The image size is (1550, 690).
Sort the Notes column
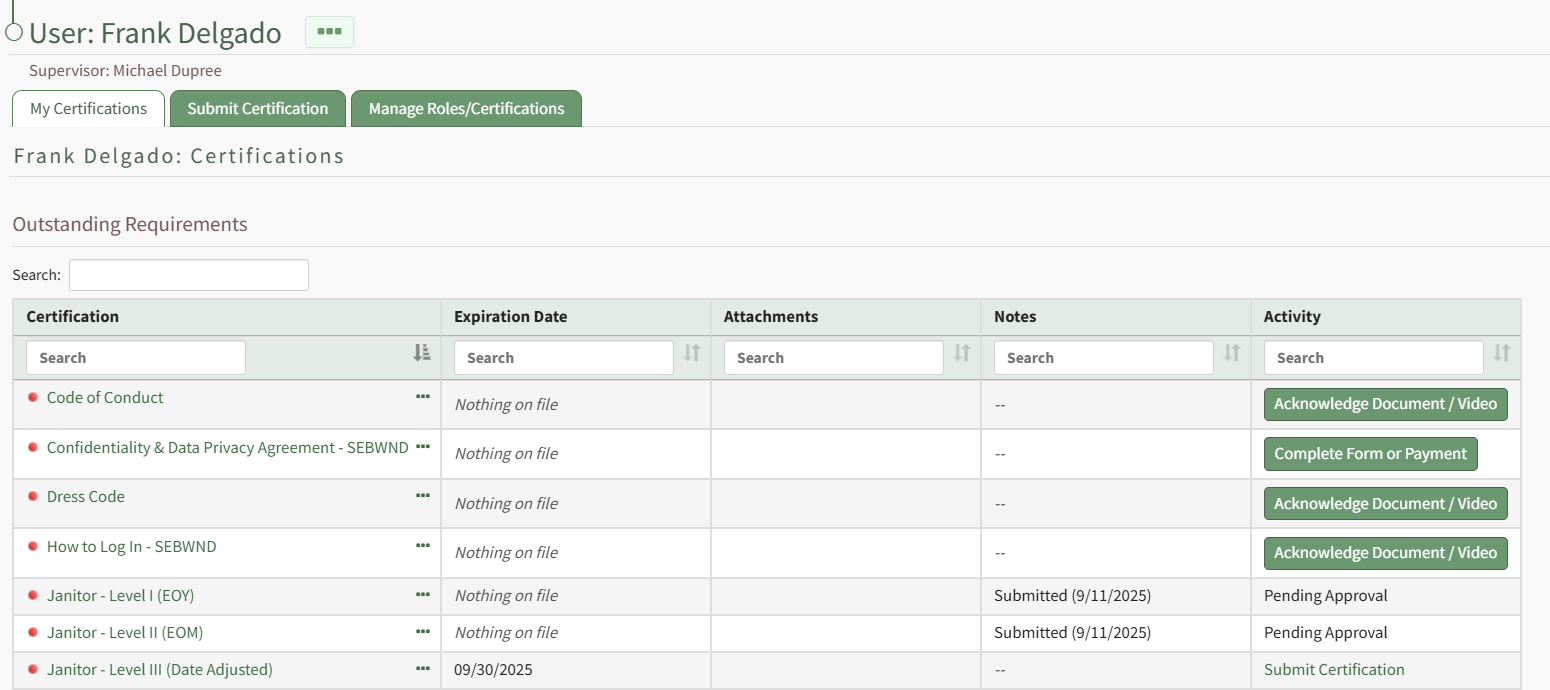(x=1232, y=353)
